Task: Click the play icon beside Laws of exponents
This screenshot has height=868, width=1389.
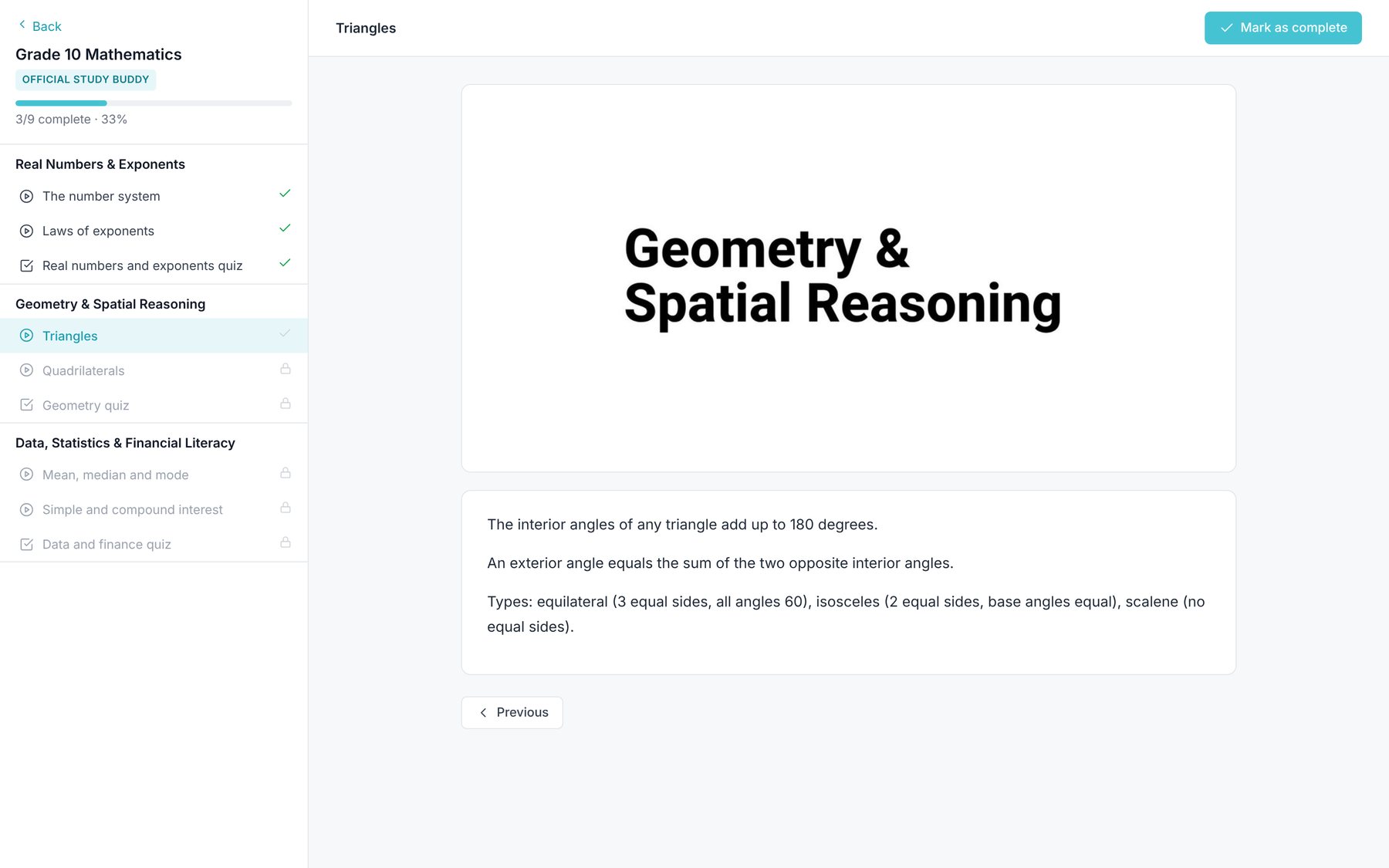Action: pyautogui.click(x=26, y=231)
